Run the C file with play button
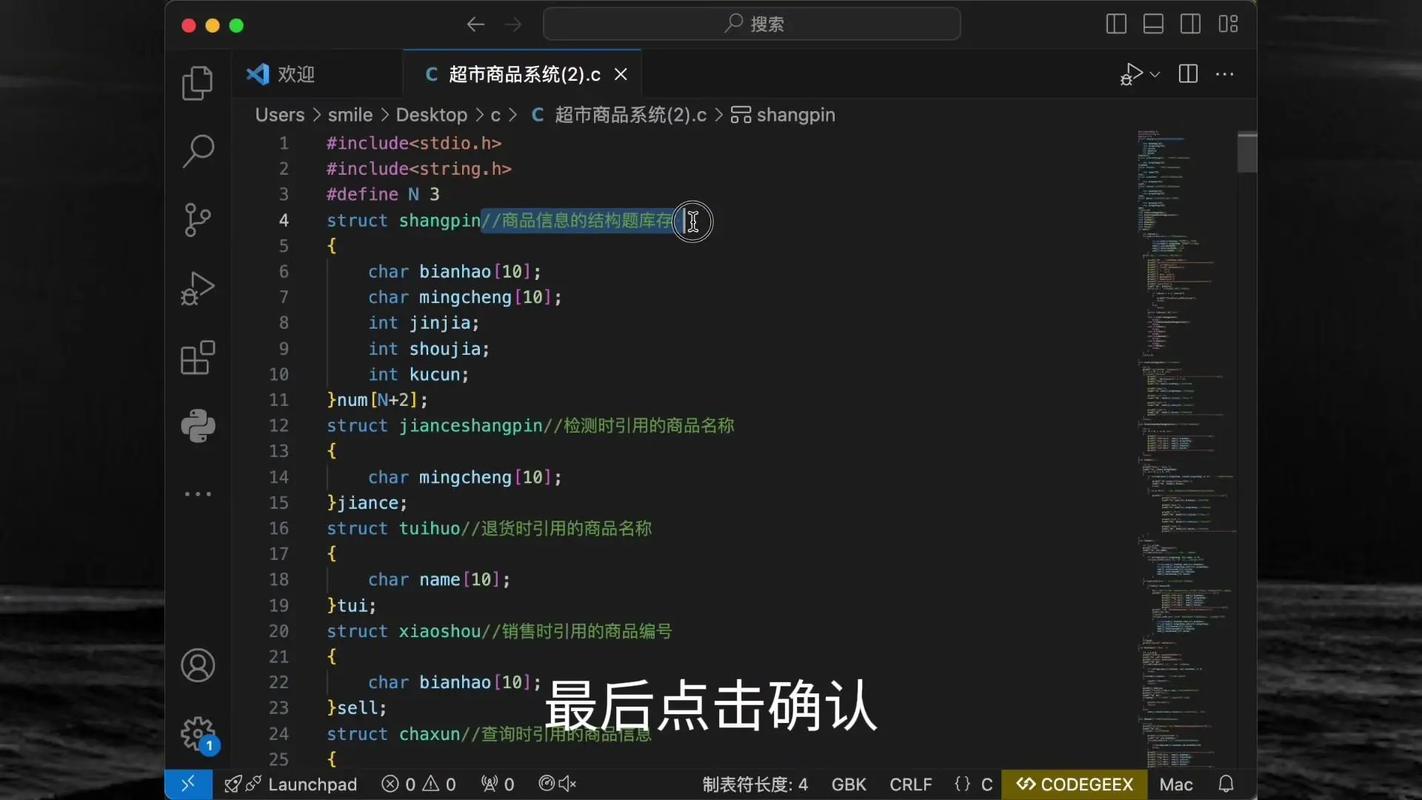Viewport: 1422px width, 800px height. (x=1131, y=74)
